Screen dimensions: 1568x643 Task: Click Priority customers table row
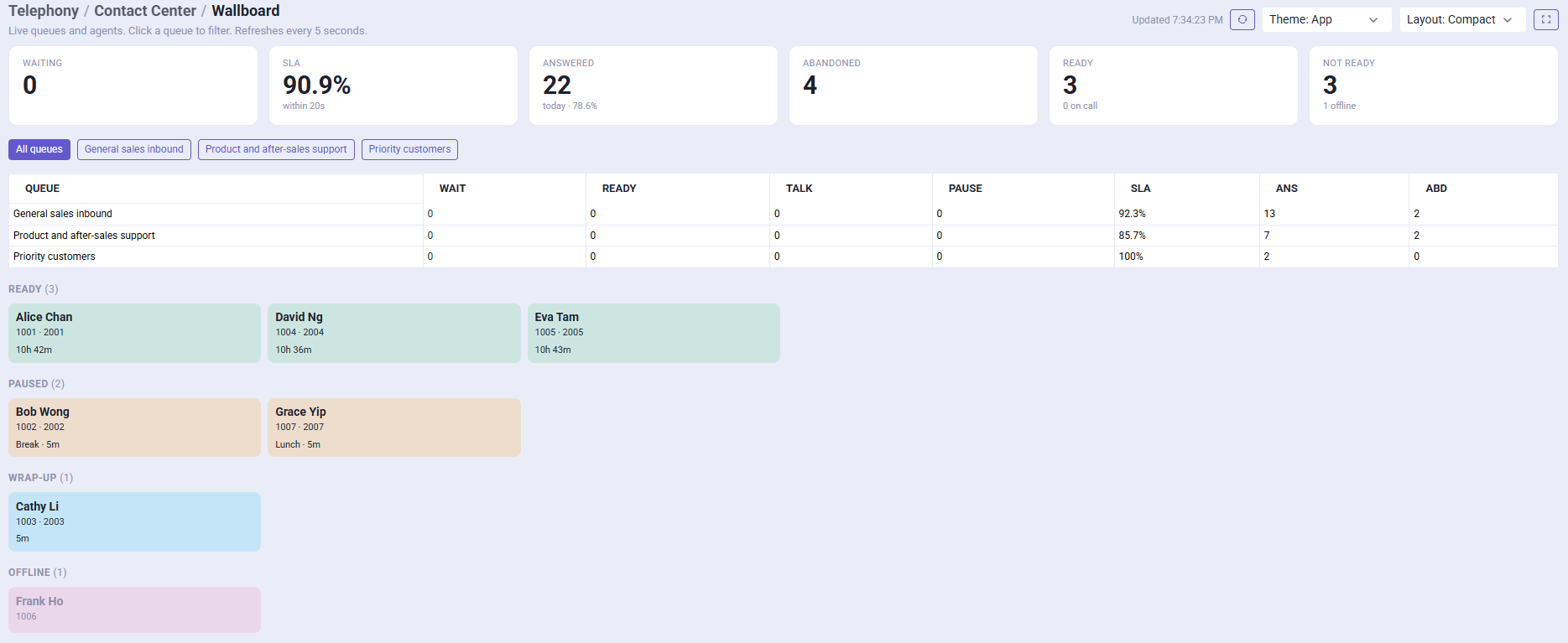tap(783, 257)
